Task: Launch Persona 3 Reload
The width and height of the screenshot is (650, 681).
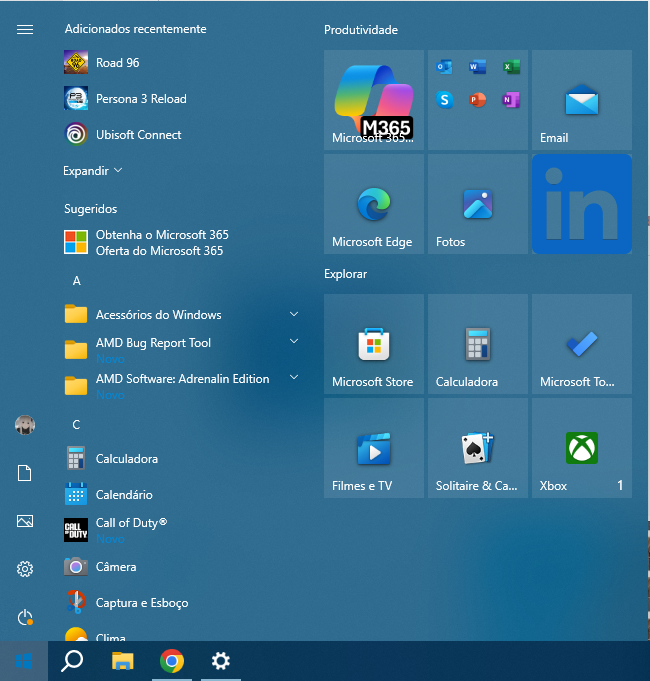Action: (182, 99)
